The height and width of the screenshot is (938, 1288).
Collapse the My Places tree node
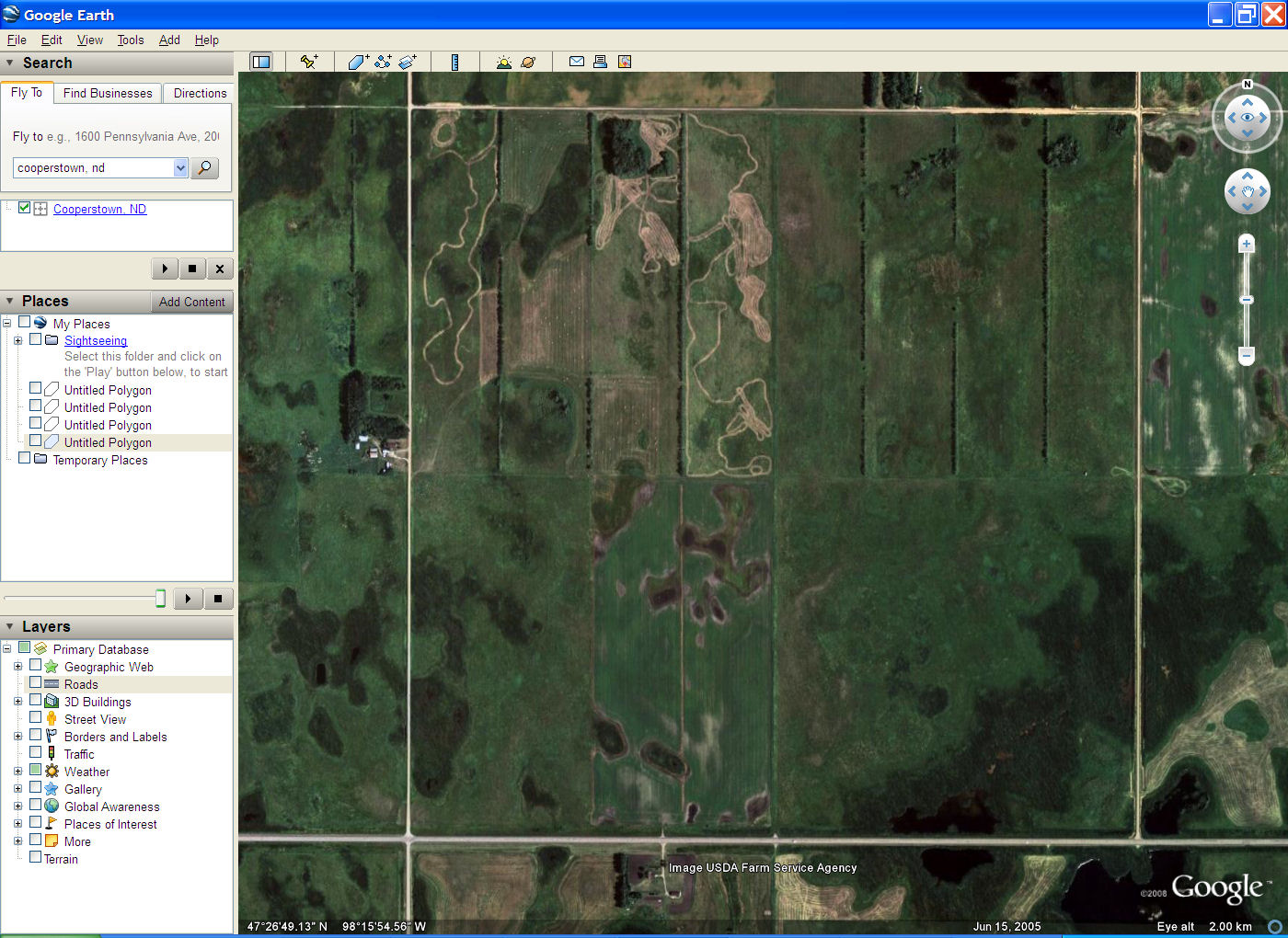[x=6, y=323]
